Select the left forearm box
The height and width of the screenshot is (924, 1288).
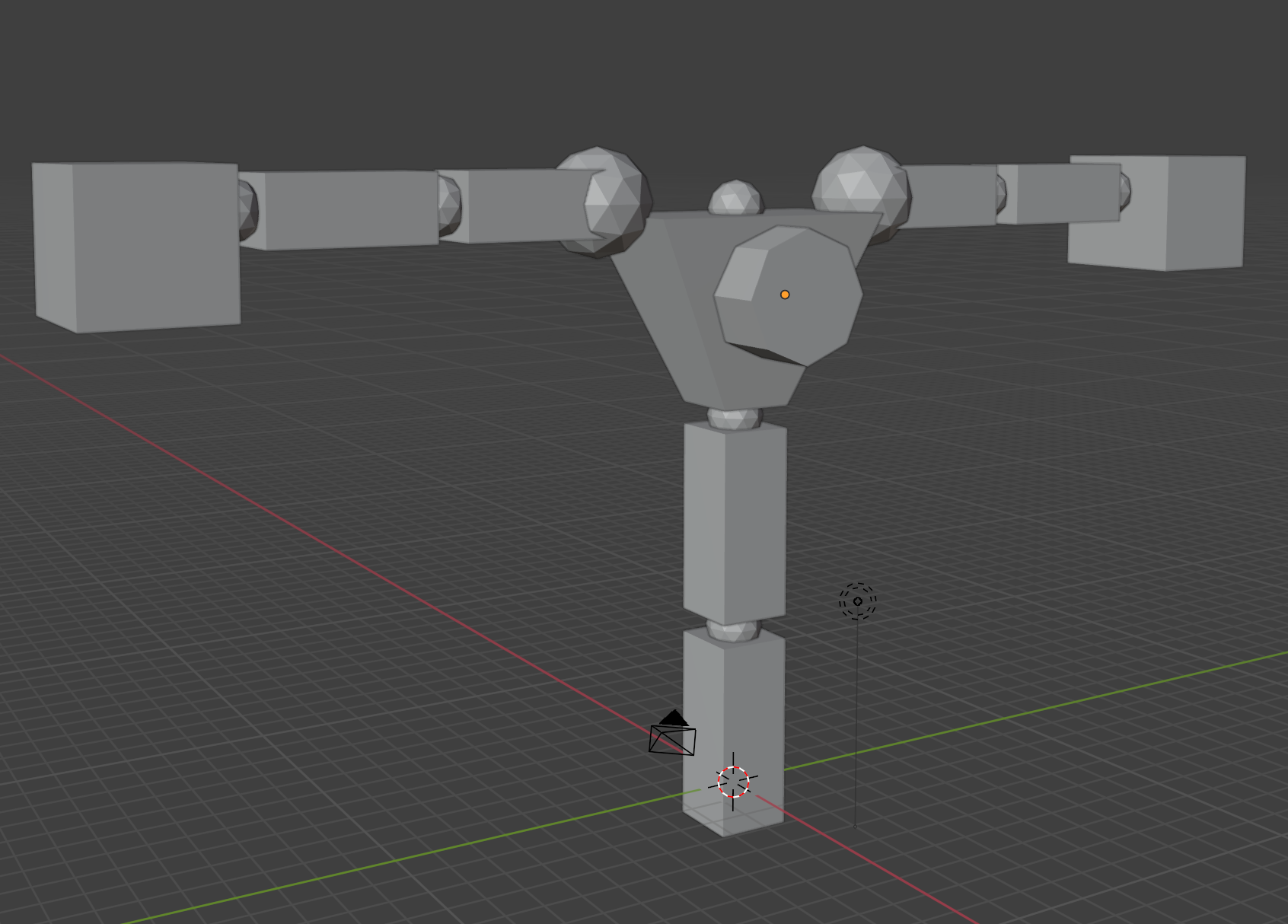click(339, 210)
